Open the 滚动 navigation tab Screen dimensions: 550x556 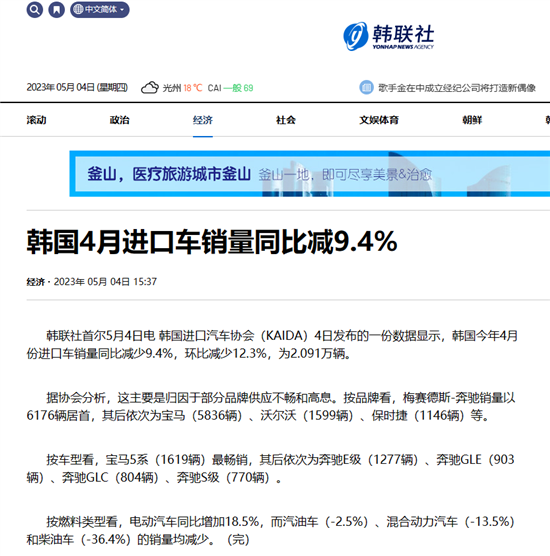point(36,120)
